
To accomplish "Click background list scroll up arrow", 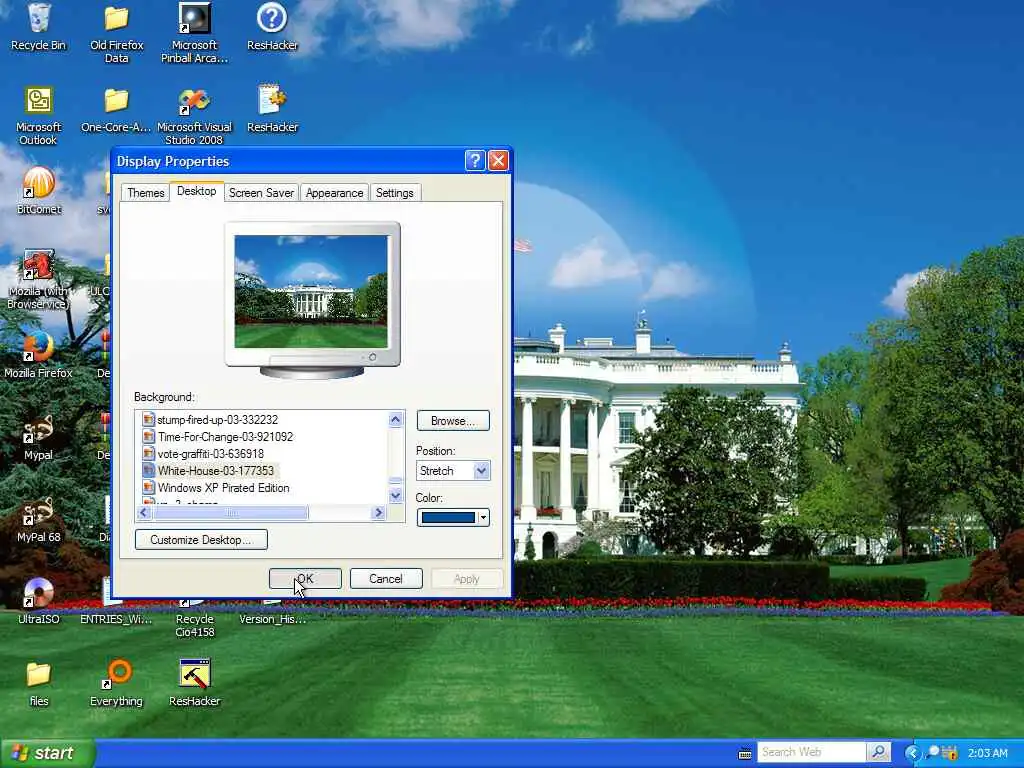I will point(395,419).
